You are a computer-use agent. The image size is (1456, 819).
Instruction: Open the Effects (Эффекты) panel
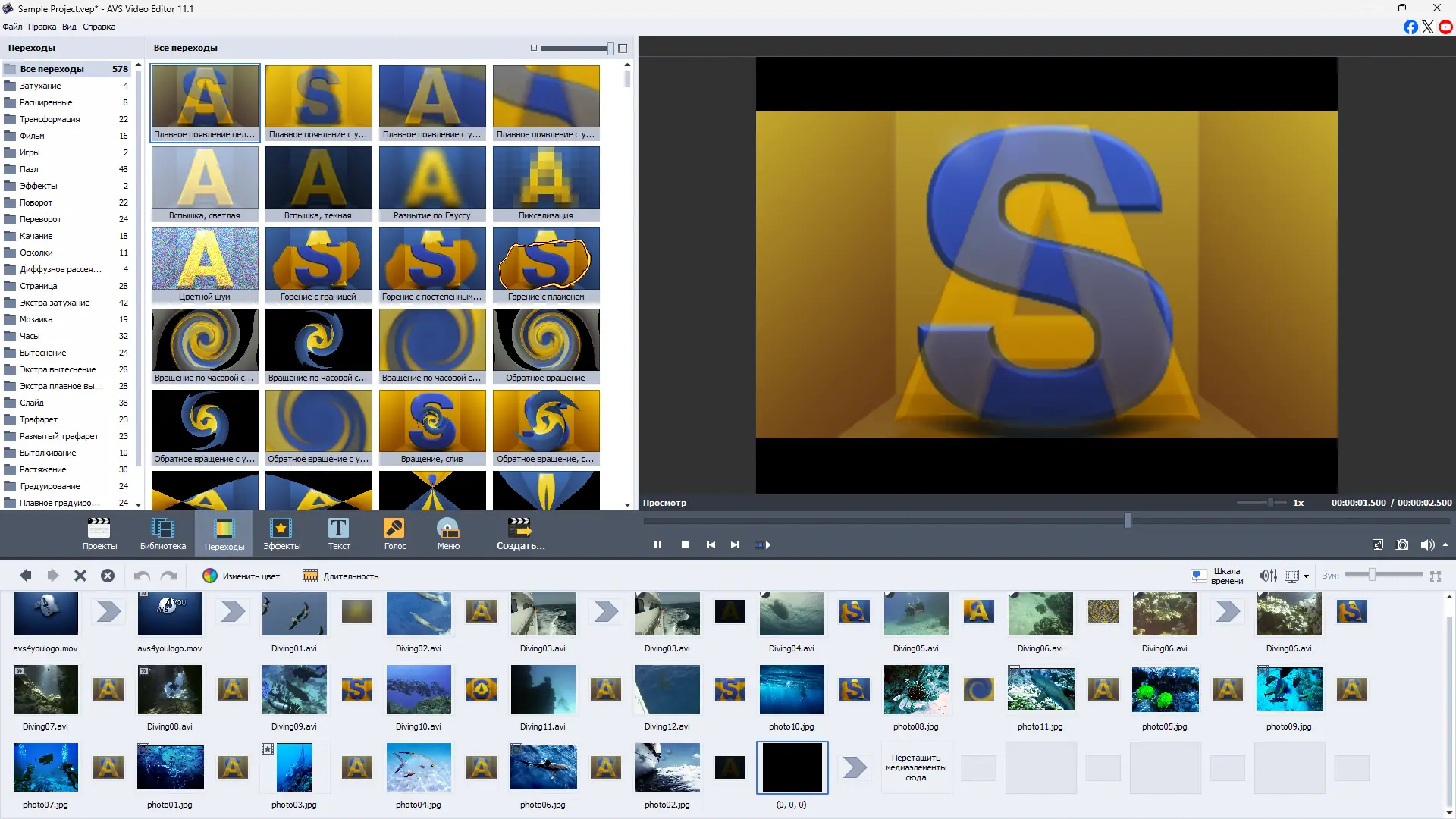click(x=281, y=533)
